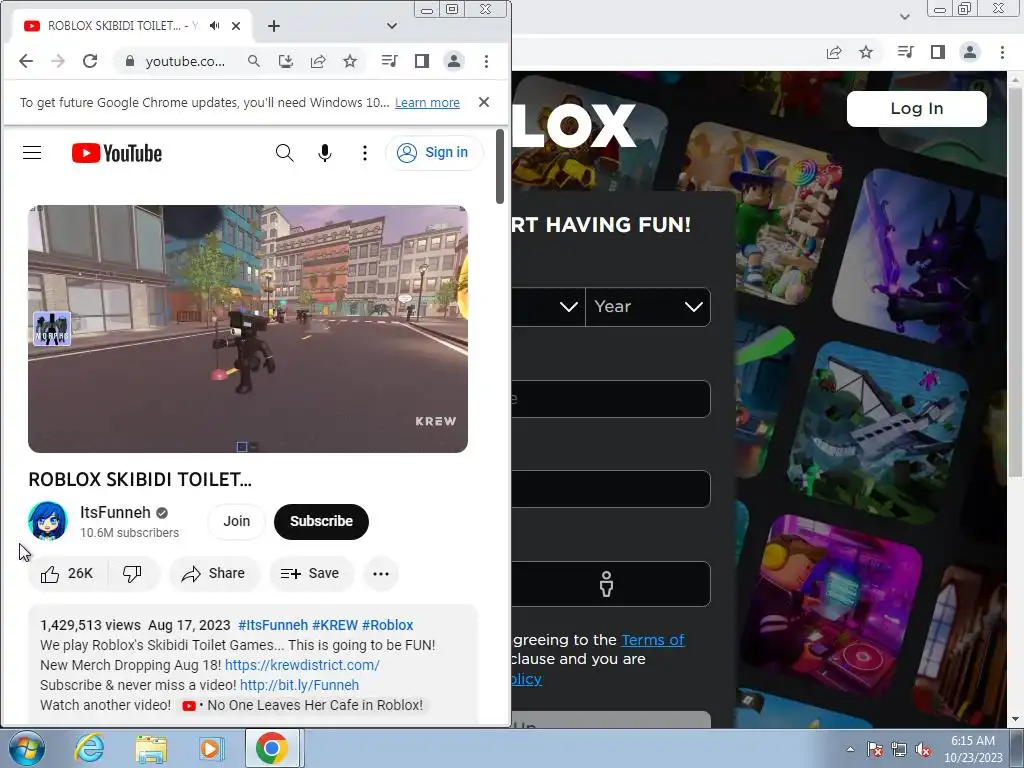
Task: Log In on Roblox page
Action: 916,108
